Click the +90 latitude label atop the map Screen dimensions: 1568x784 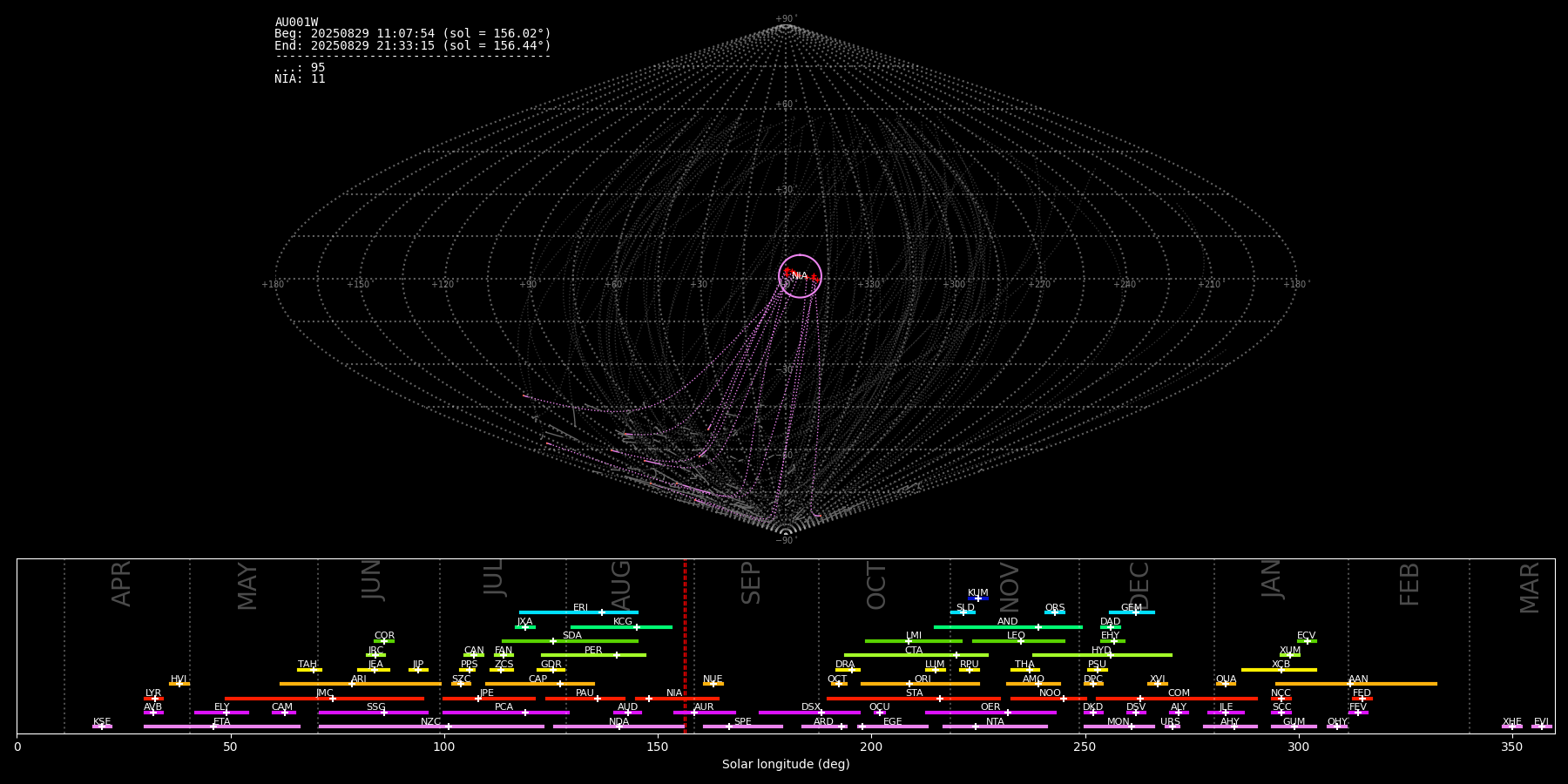click(785, 19)
